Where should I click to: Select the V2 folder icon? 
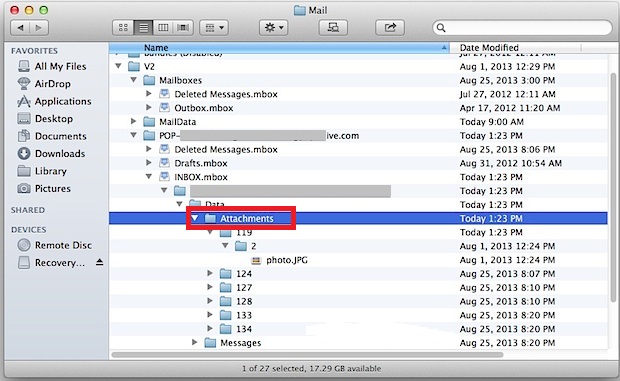pyautogui.click(x=134, y=66)
